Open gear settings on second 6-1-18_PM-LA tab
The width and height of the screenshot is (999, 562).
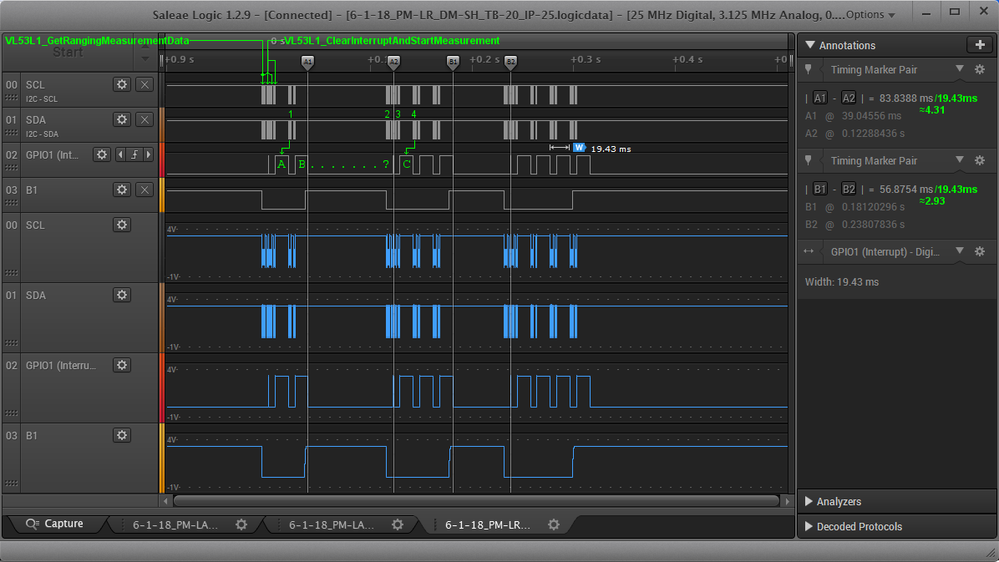[x=398, y=524]
